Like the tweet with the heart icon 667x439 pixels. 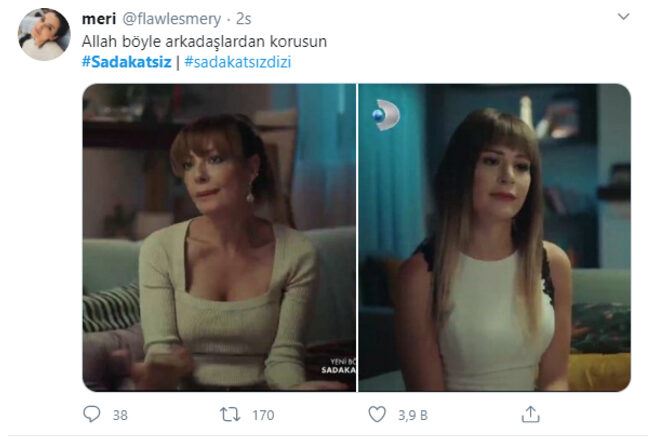[377, 414]
